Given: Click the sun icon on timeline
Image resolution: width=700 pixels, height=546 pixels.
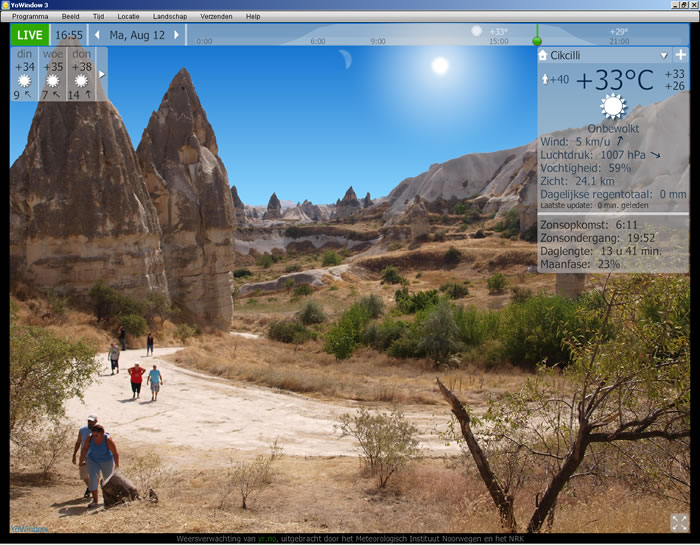Looking at the screenshot, I should coord(477,31).
